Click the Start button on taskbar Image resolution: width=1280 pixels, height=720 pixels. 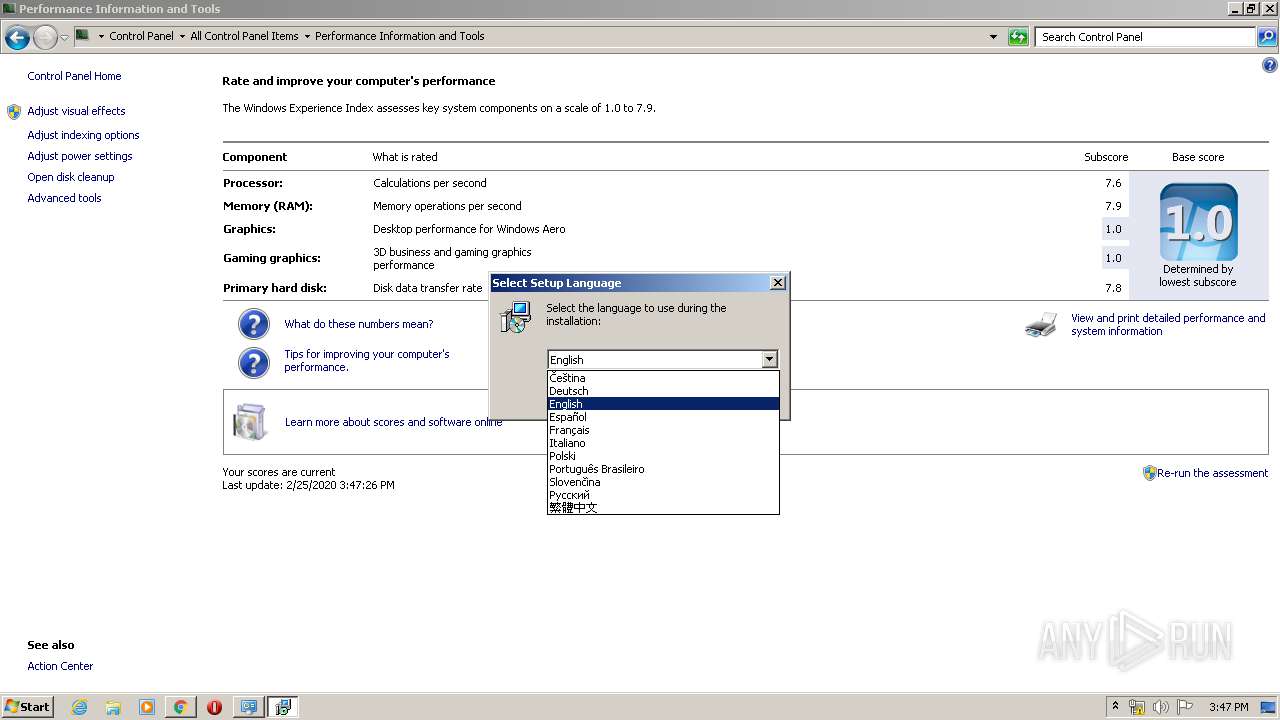pos(27,706)
